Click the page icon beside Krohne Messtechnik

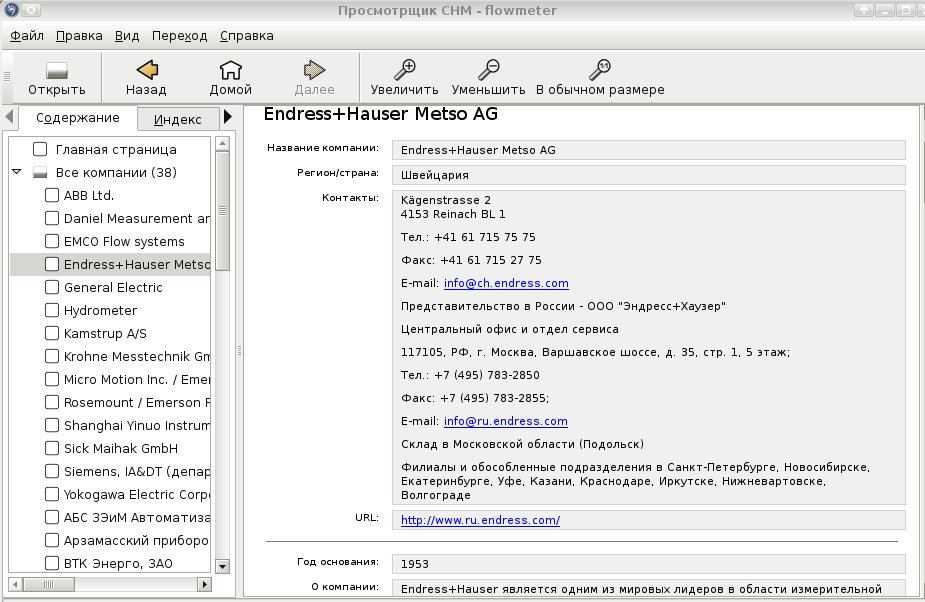[52, 356]
